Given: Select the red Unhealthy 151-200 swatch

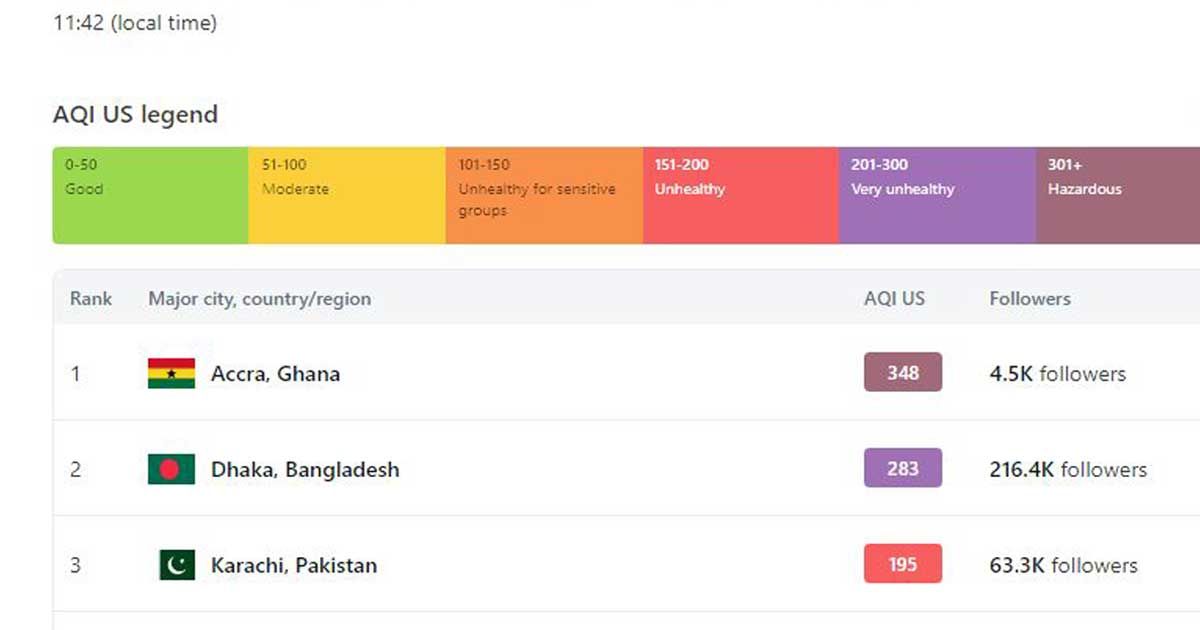Looking at the screenshot, I should click(740, 195).
